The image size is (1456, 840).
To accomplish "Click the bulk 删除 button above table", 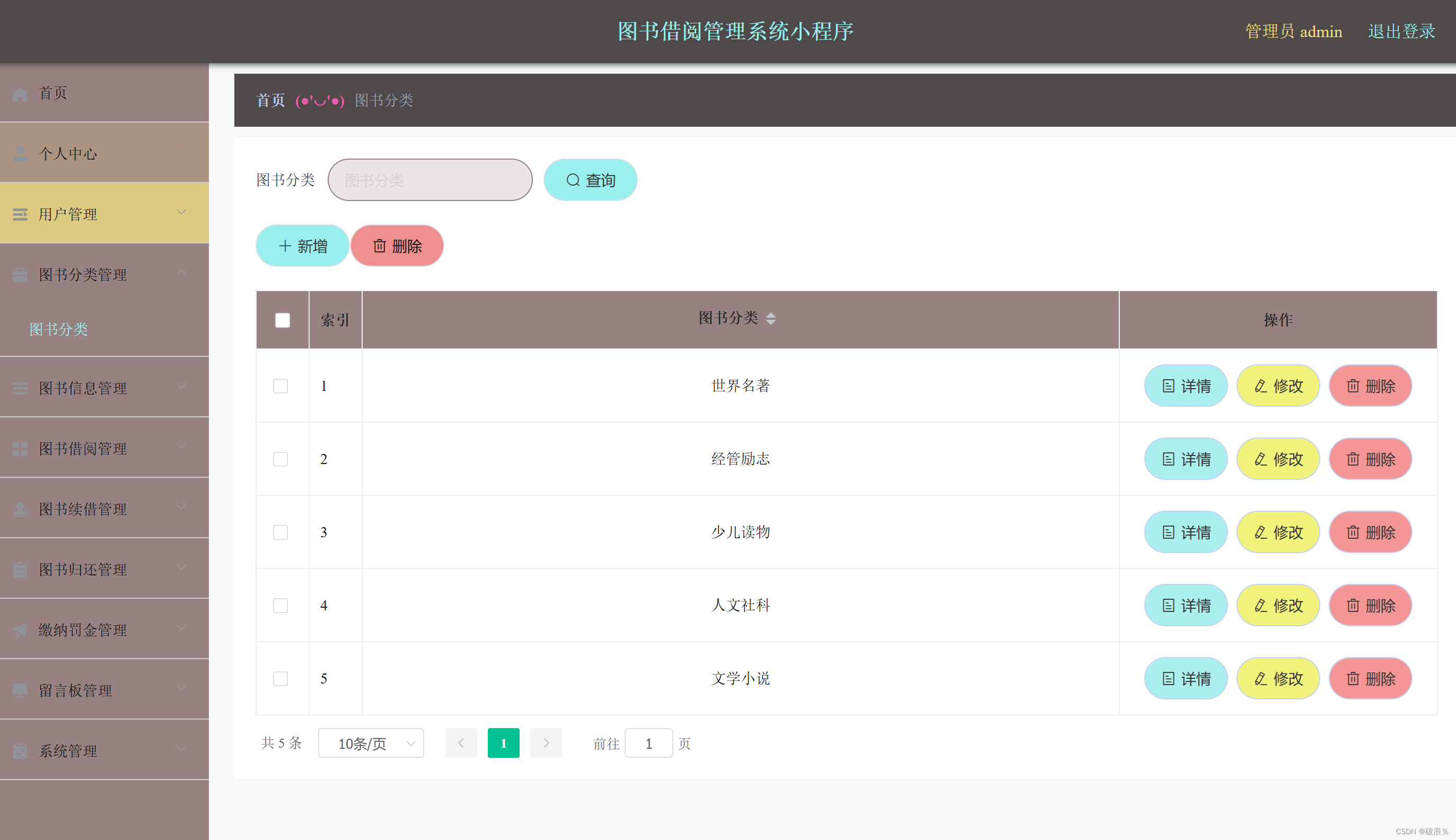I will 397,246.
